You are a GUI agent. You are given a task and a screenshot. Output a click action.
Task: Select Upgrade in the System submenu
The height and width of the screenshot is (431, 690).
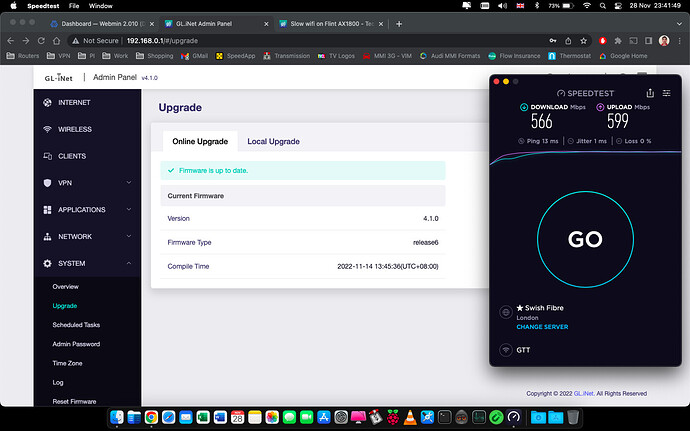pos(65,306)
